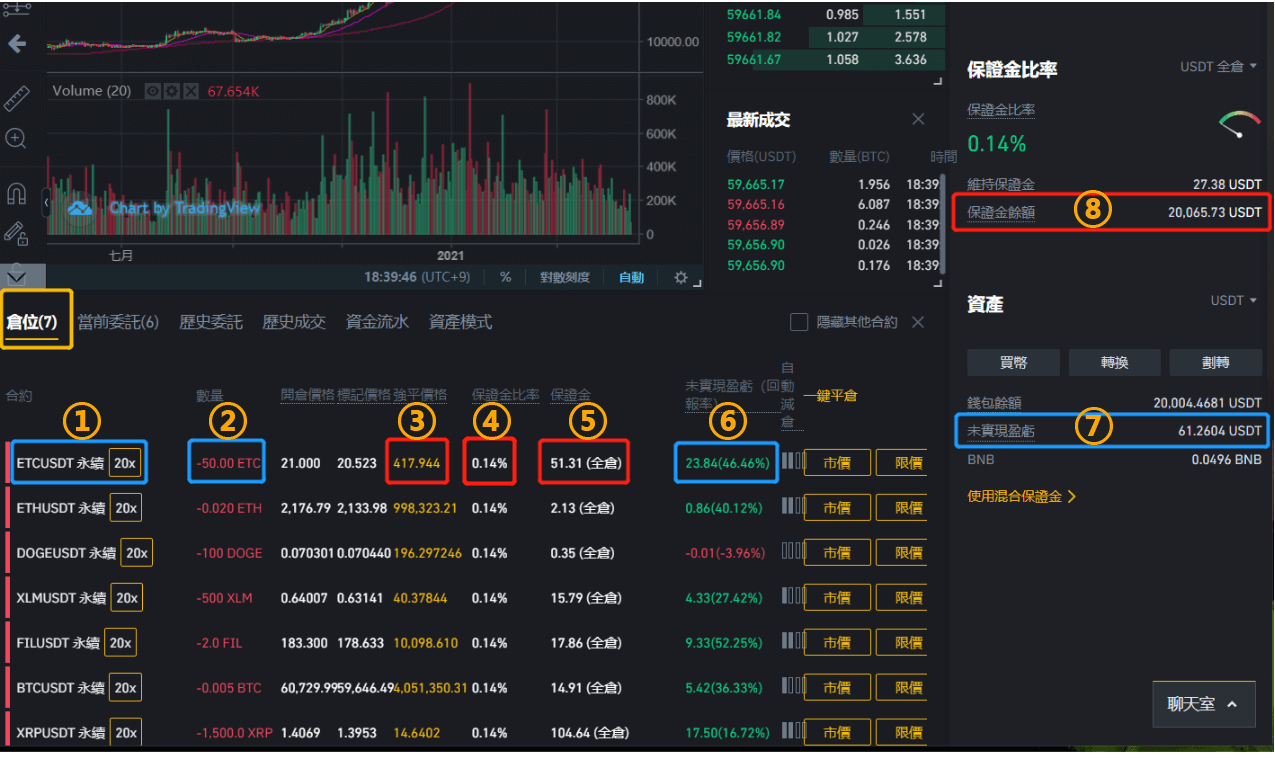Click the back arrow in chart toolbar
The width and height of the screenshot is (1275, 758).
click(16, 44)
